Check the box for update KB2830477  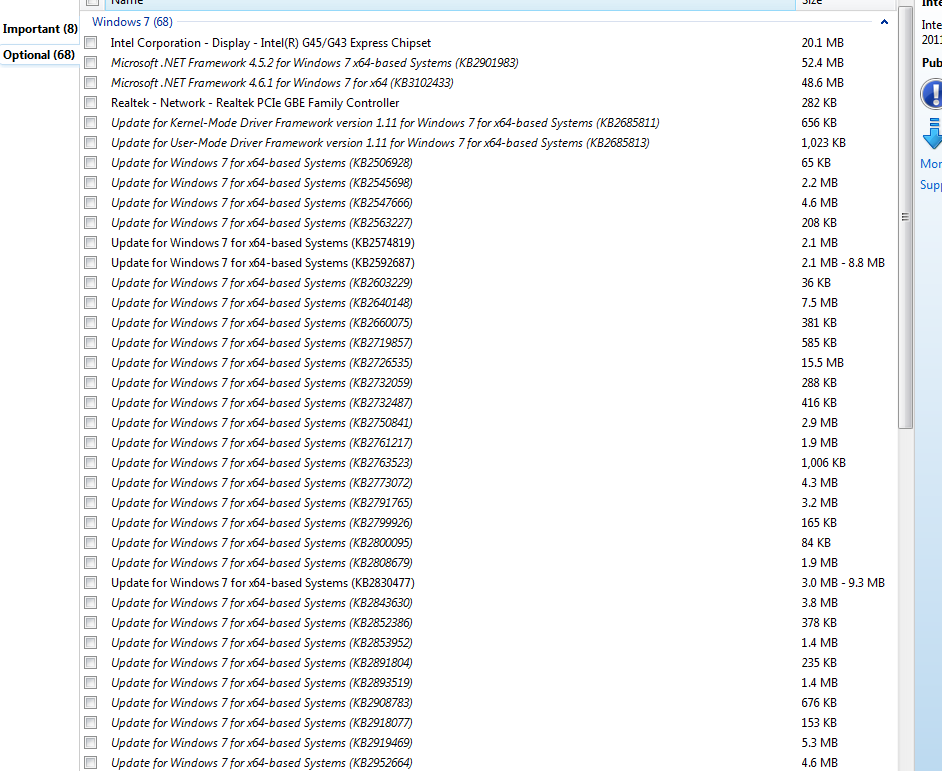pyautogui.click(x=92, y=583)
